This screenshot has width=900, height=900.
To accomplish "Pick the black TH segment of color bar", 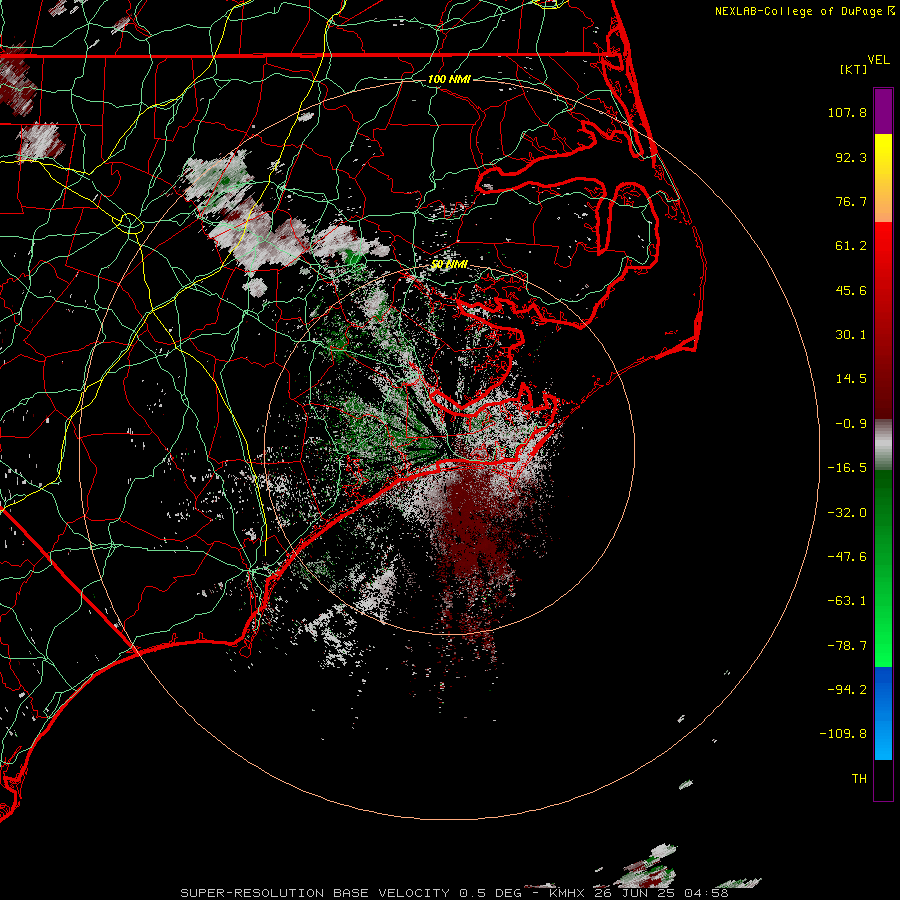I will (883, 779).
